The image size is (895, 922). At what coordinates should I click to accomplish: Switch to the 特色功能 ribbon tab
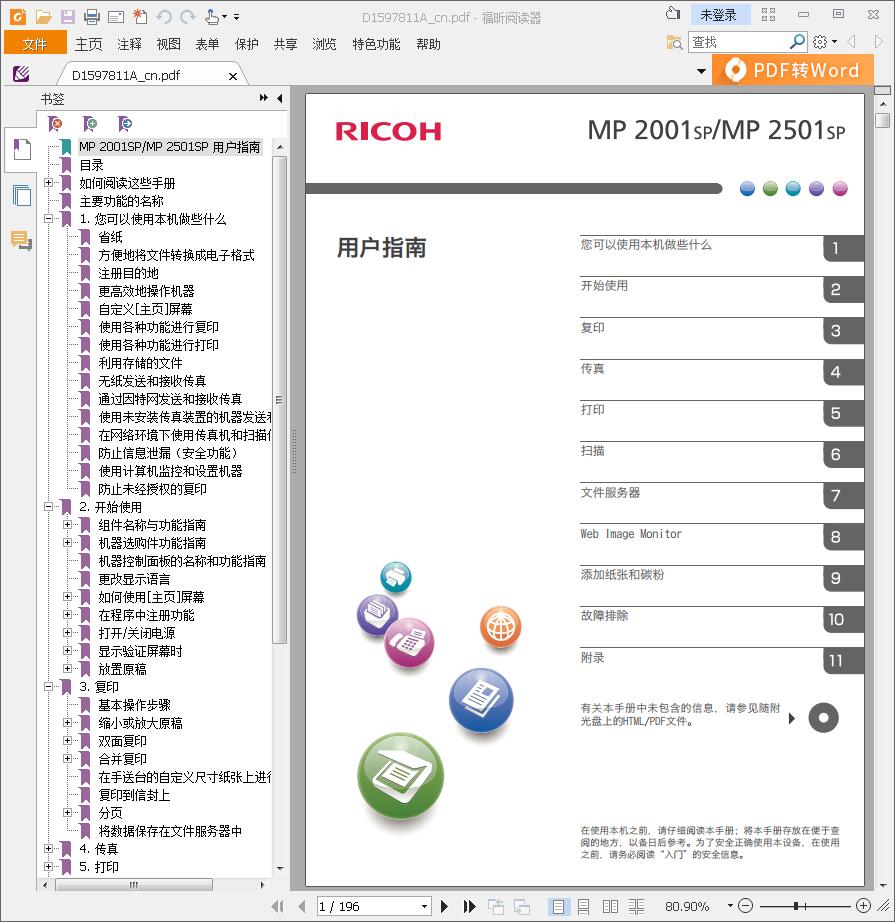tap(376, 44)
